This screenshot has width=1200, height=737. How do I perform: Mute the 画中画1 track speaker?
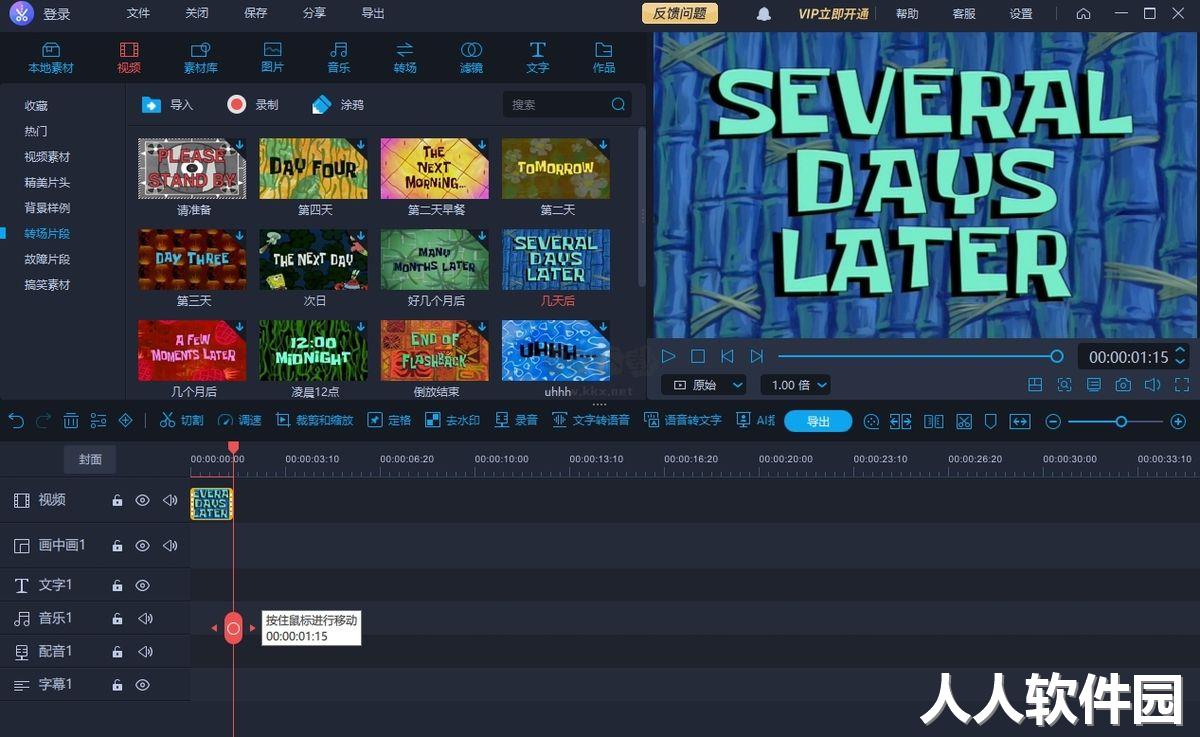coord(170,545)
